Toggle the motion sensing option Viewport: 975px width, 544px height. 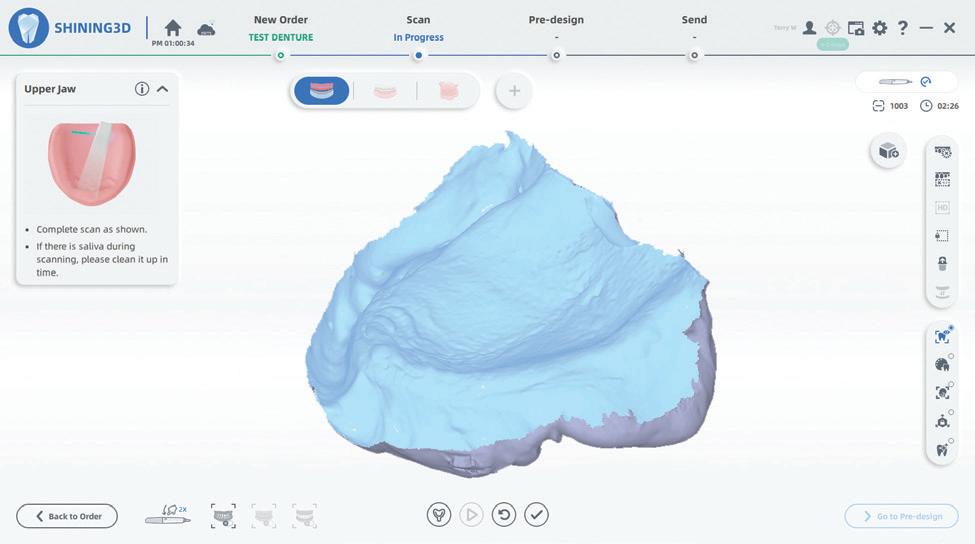(943, 422)
